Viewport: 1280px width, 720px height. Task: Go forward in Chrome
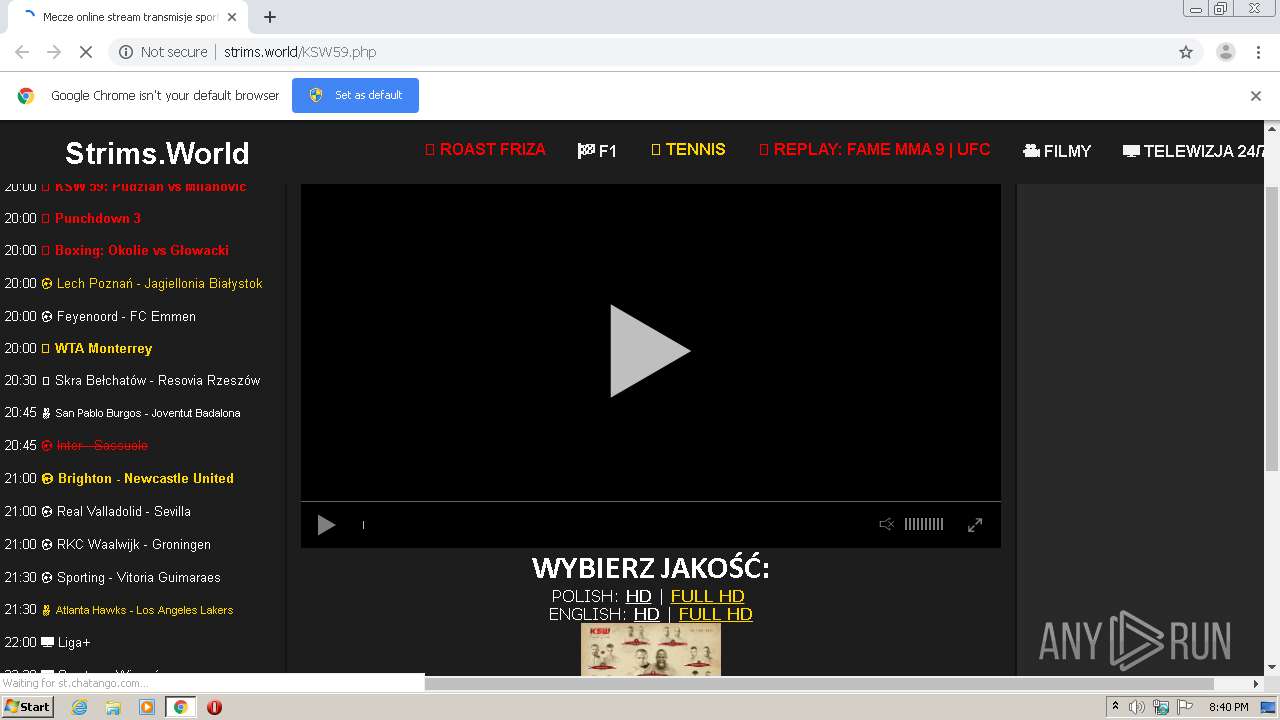click(x=54, y=52)
